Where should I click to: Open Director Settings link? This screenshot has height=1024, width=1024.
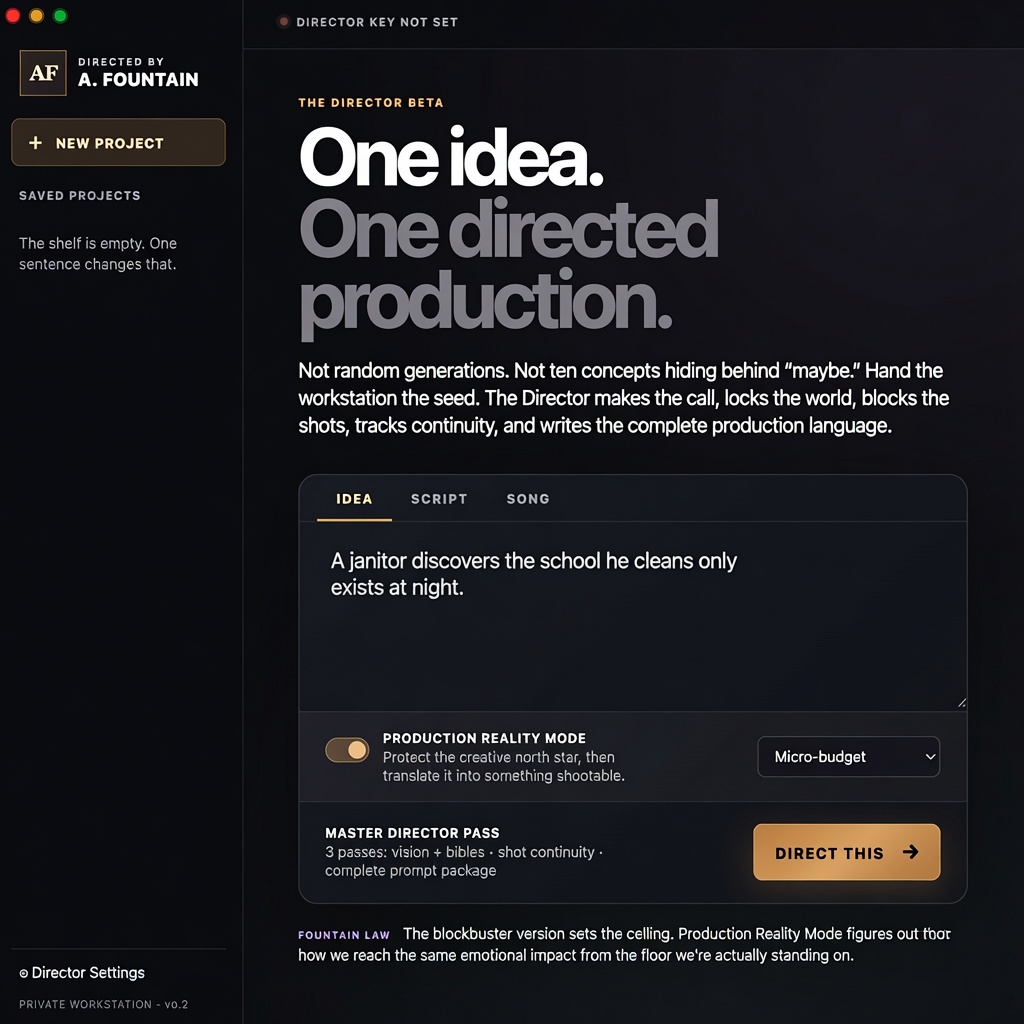(82, 972)
